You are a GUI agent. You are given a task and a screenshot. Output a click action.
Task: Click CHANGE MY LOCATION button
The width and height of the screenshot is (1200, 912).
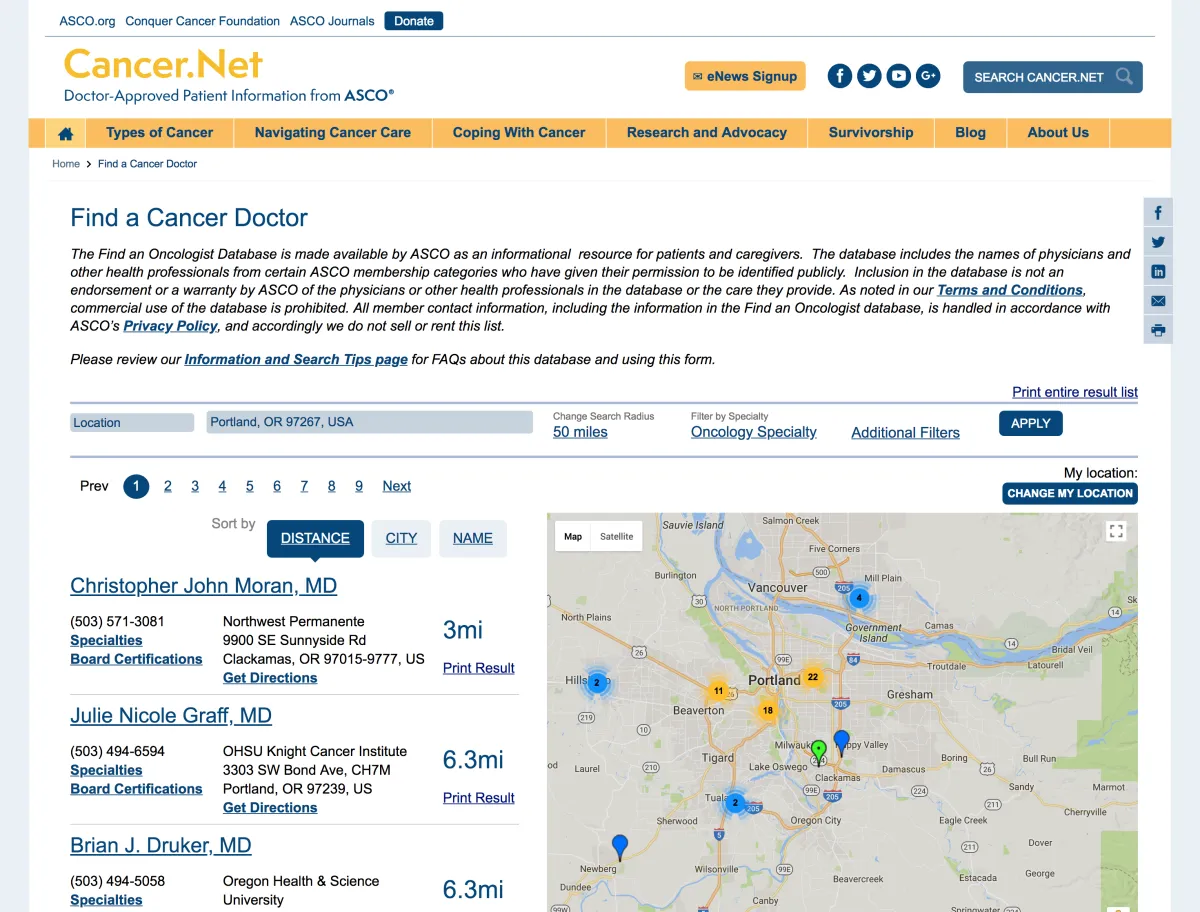point(1070,493)
